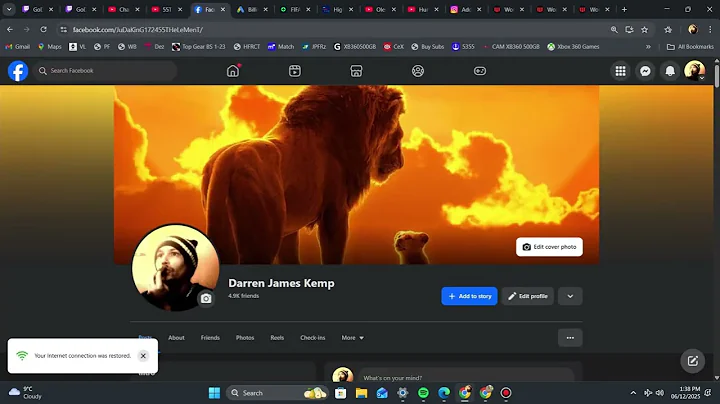
Task: Open the Photos profile tab
Action: [x=245, y=337]
